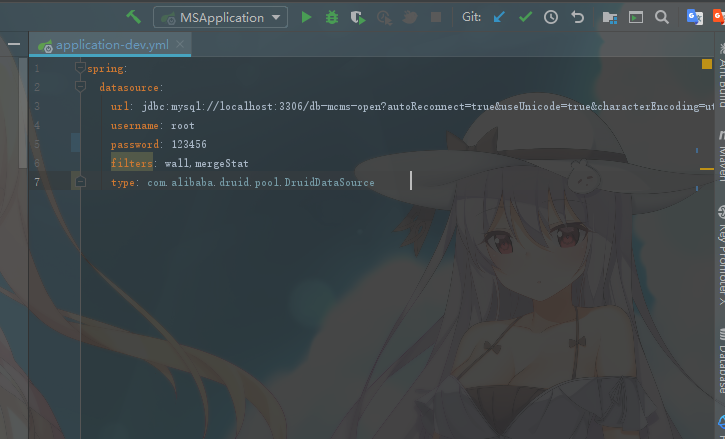This screenshot has width=725, height=439.
Task: Run with Coverage shield icon
Action: pos(358,18)
